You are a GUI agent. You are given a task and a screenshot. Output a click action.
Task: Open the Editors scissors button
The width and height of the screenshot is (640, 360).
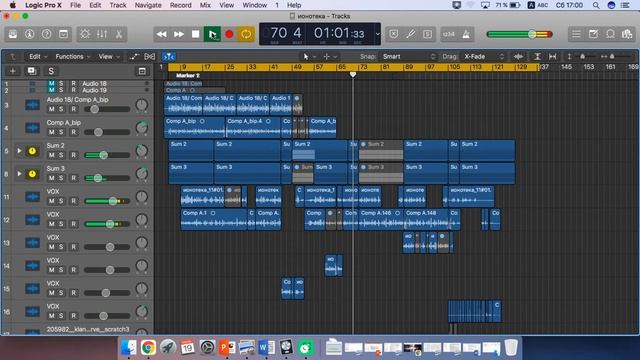(119, 34)
